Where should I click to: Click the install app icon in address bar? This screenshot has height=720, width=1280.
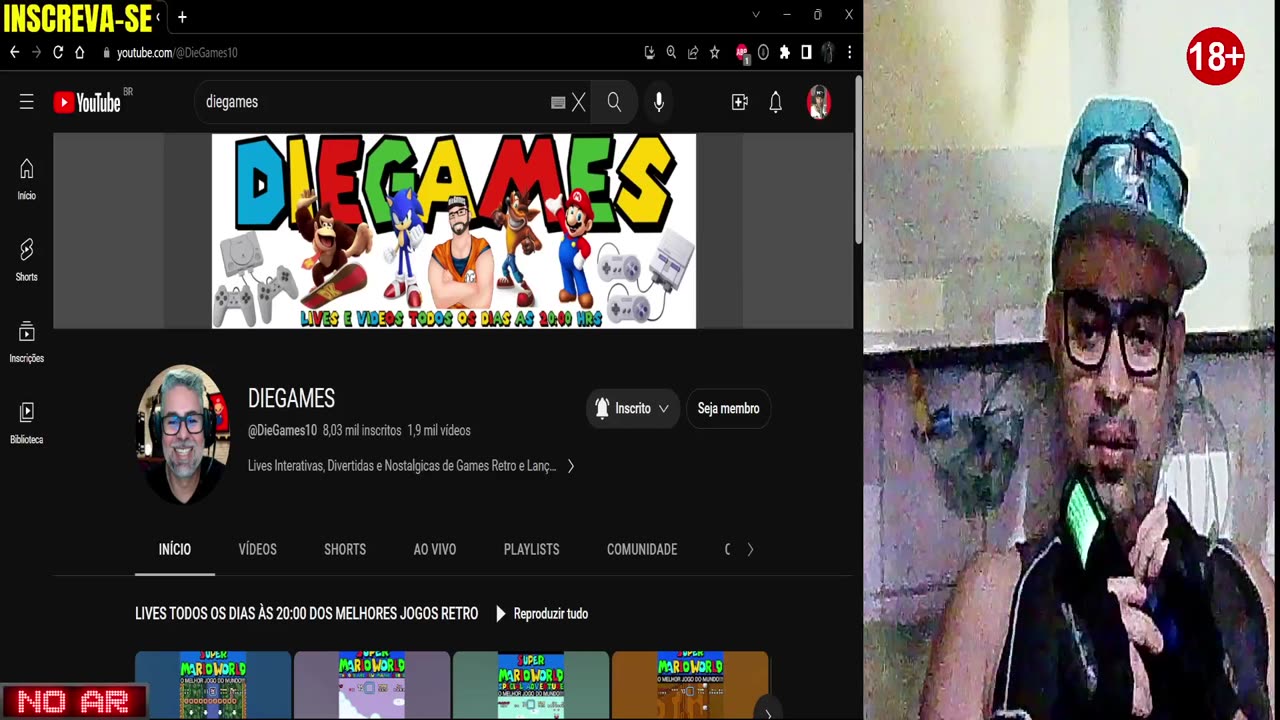pos(649,52)
